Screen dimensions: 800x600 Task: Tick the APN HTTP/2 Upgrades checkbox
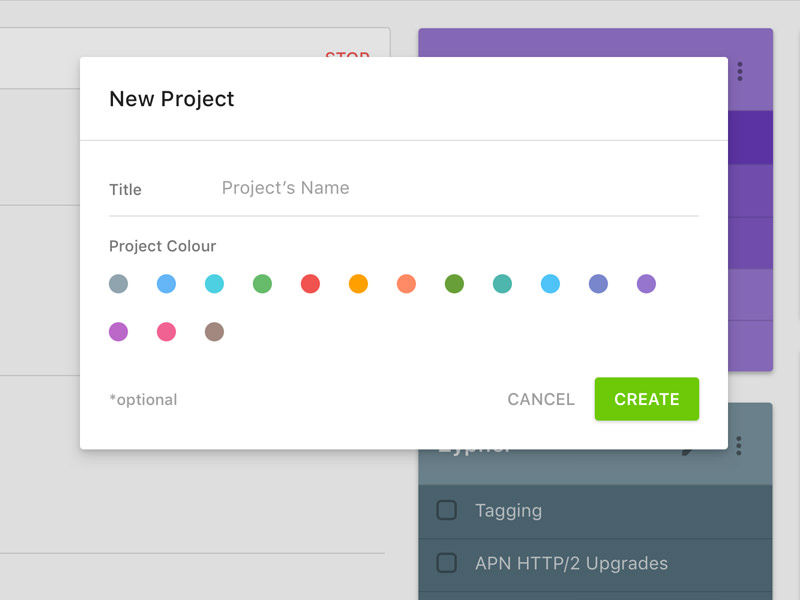[447, 563]
